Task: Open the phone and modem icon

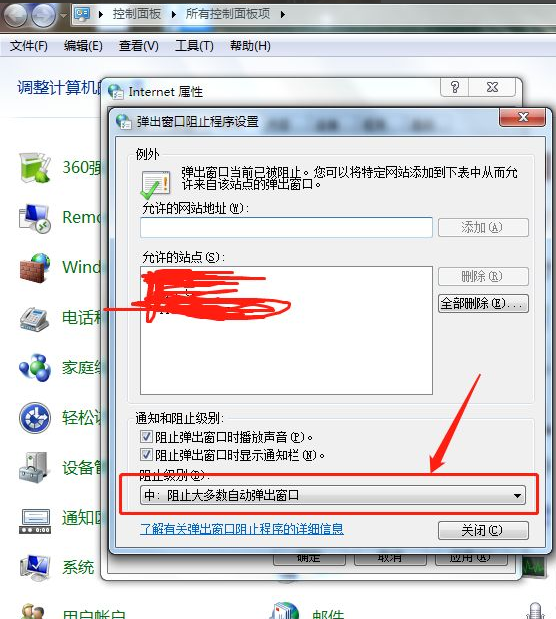Action: [35, 319]
